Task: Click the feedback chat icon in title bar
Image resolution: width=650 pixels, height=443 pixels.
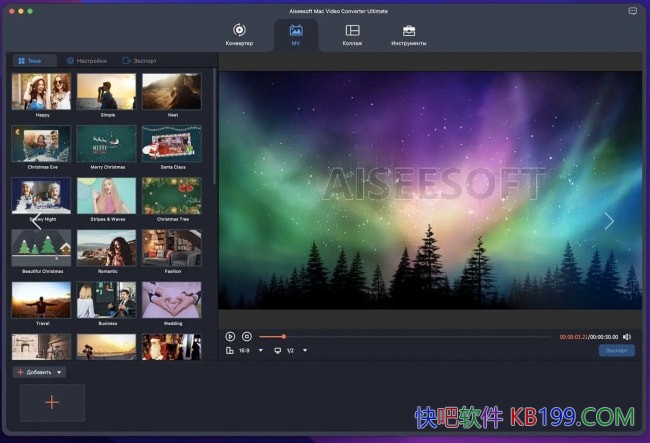Action: tap(633, 10)
